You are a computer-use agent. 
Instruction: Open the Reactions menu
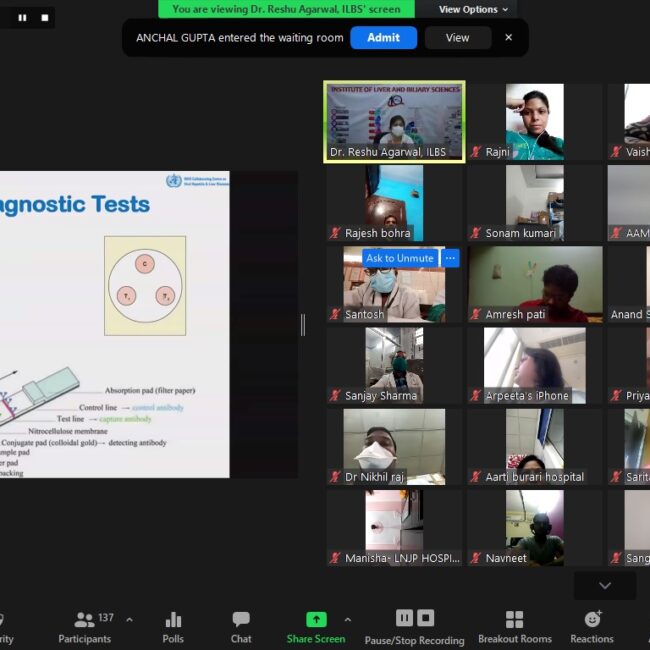(x=592, y=627)
